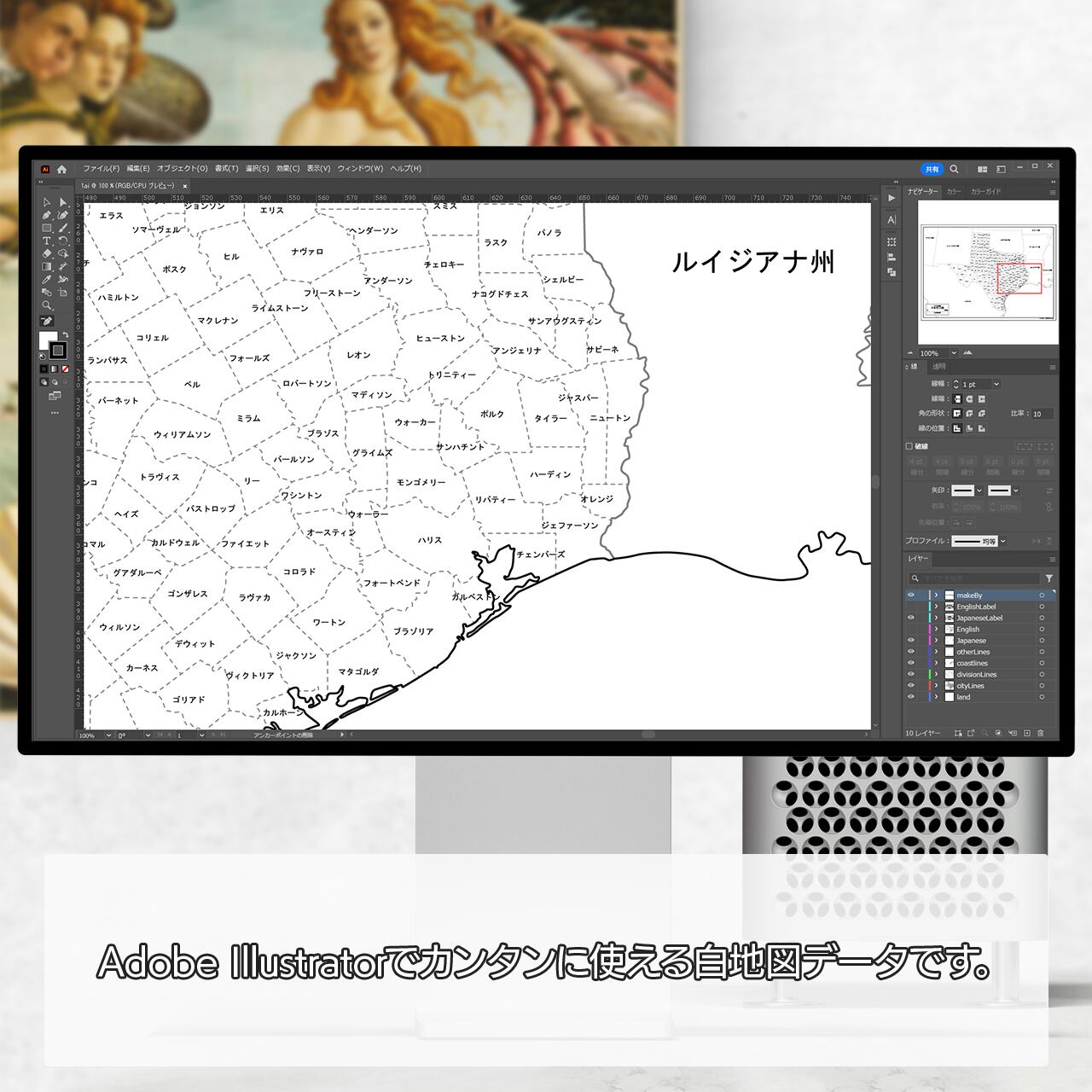Open the 効果(C) menu
Screen dimensions: 1092x1092
coord(288,169)
